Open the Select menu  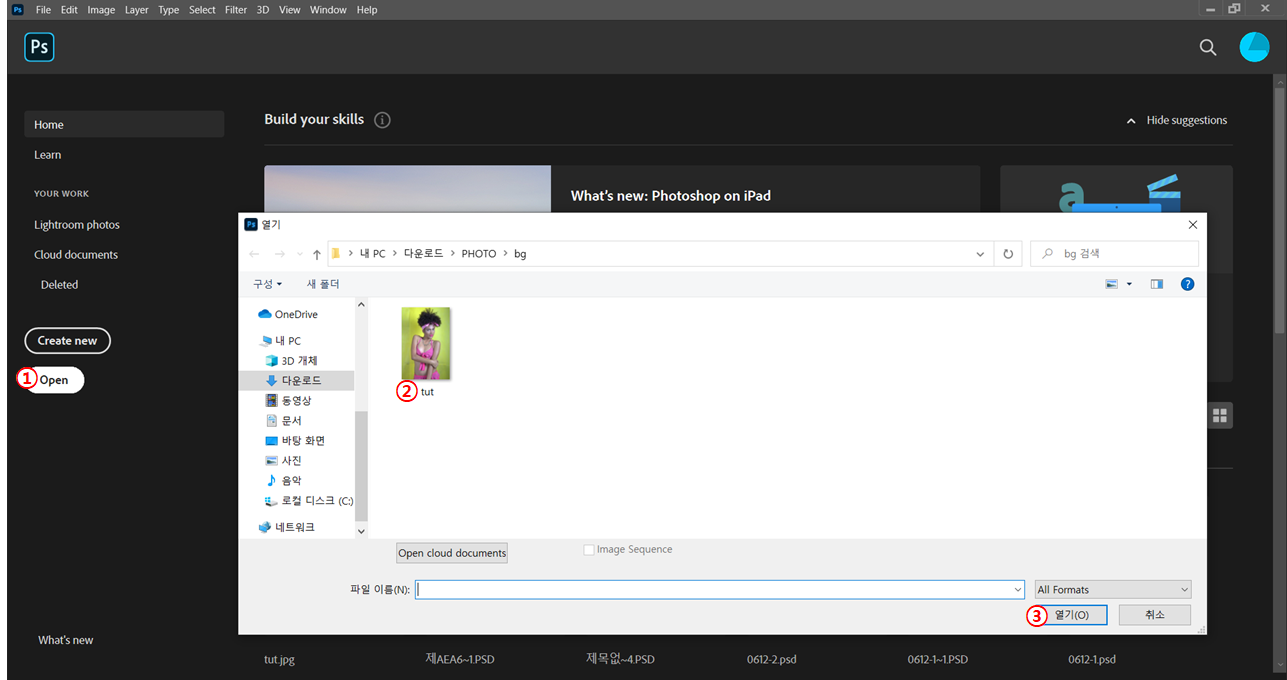[x=202, y=9]
